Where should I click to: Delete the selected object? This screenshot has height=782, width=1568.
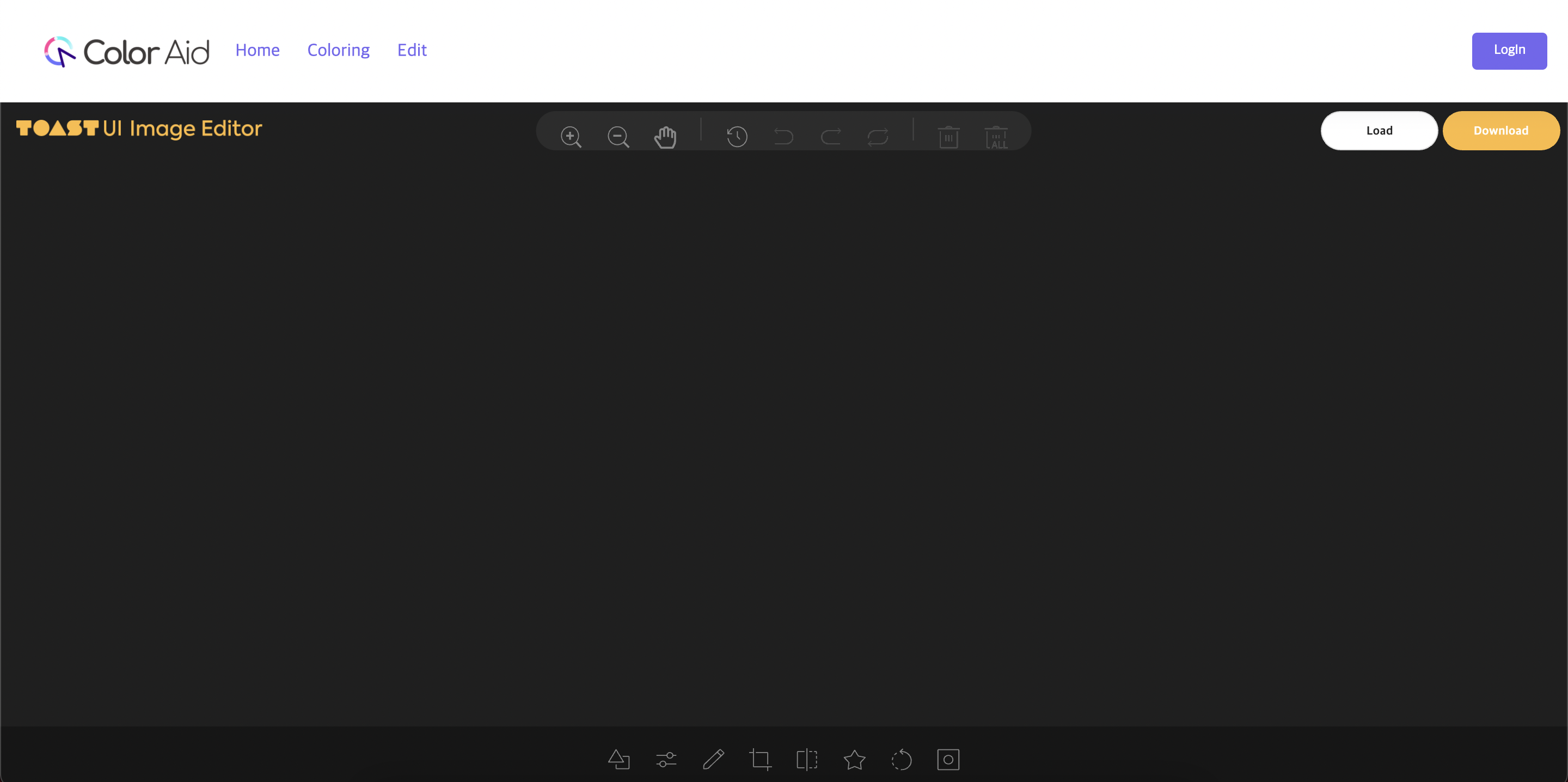pos(950,137)
